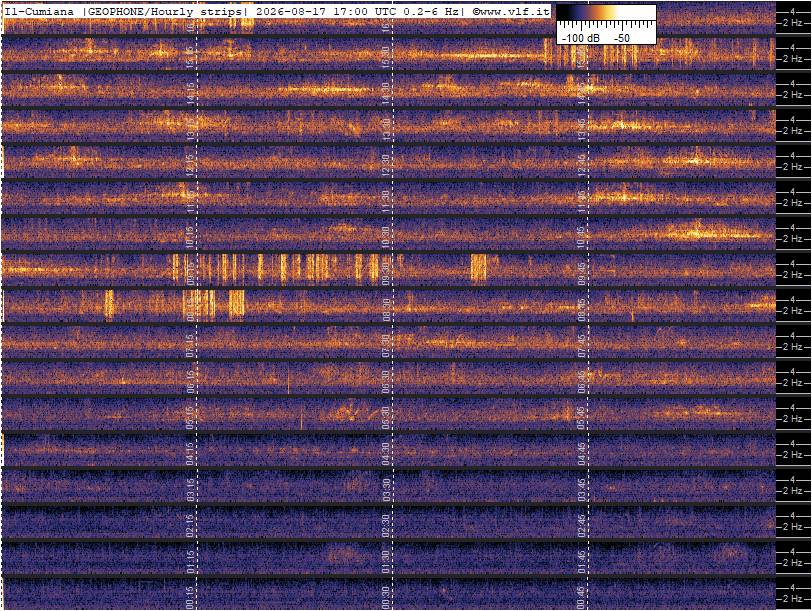
Task: Click the '07:30' time marker label
Action: pyautogui.click(x=386, y=344)
